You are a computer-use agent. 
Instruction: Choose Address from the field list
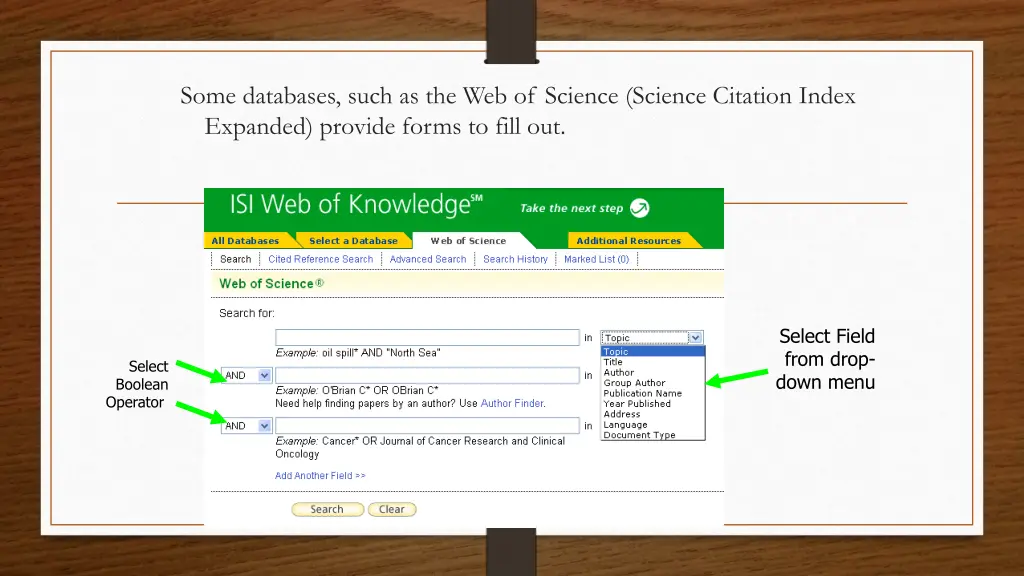click(652, 414)
